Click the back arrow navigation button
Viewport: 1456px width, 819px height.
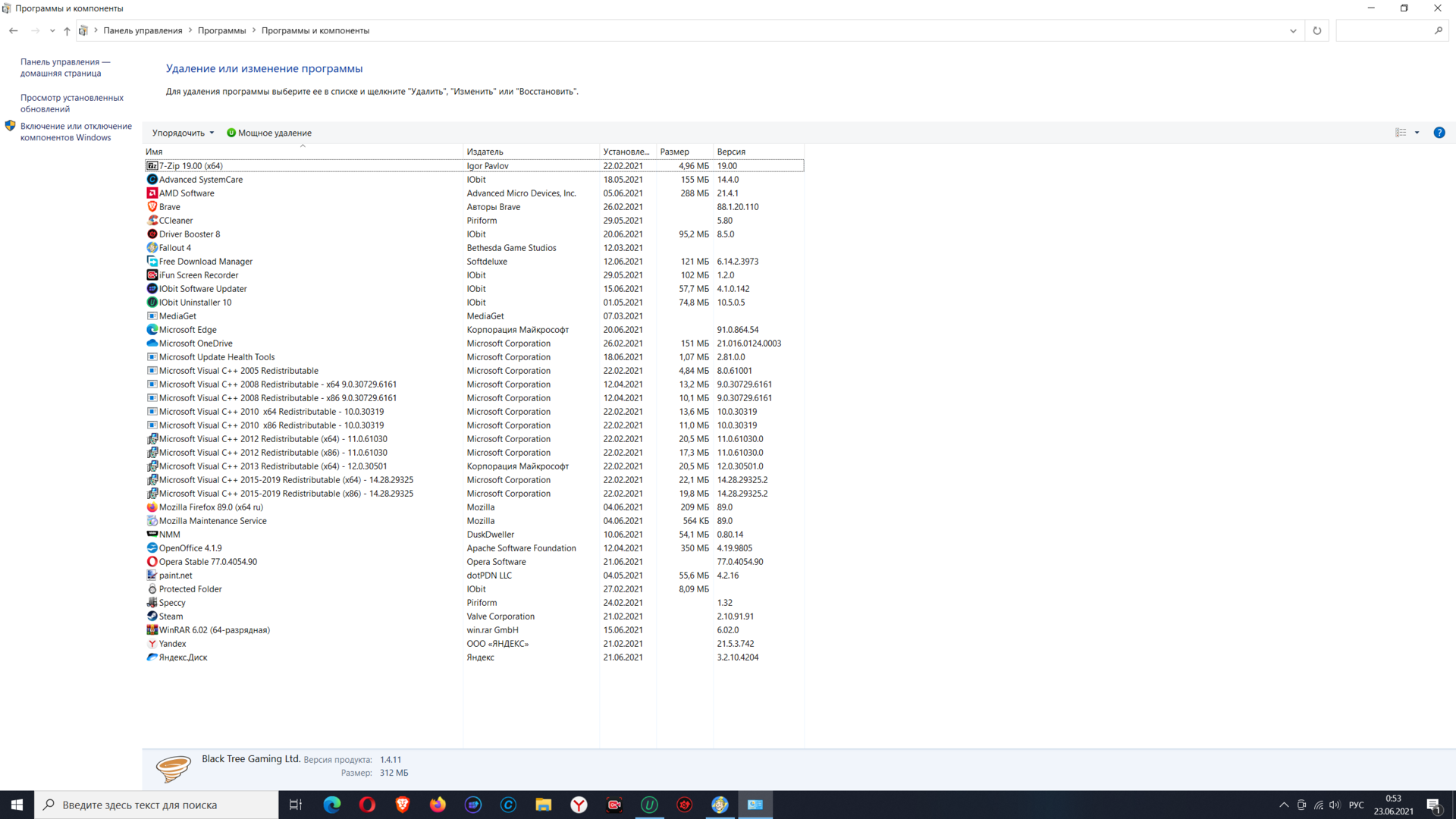[x=14, y=31]
